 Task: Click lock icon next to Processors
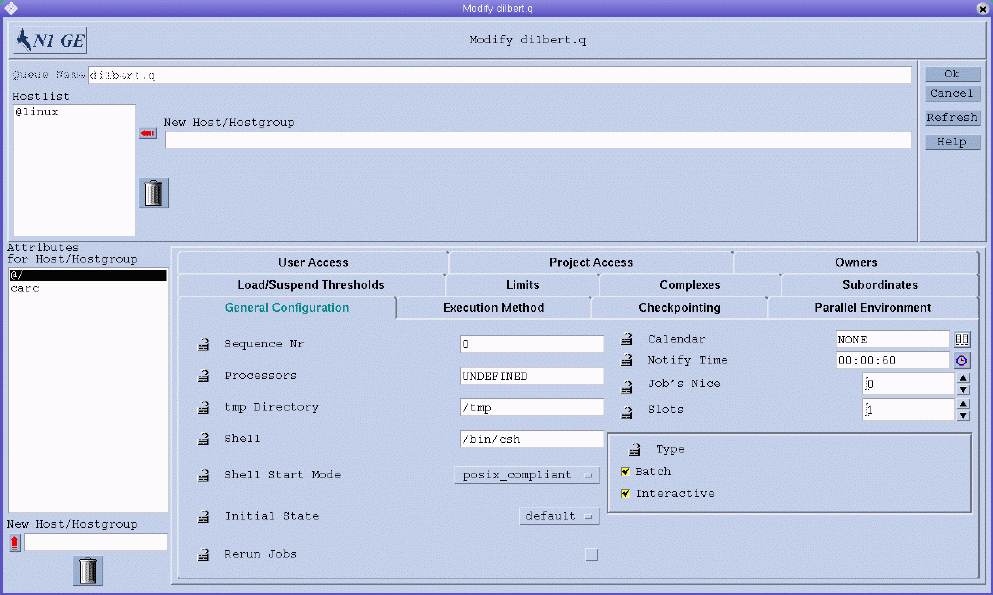point(203,376)
